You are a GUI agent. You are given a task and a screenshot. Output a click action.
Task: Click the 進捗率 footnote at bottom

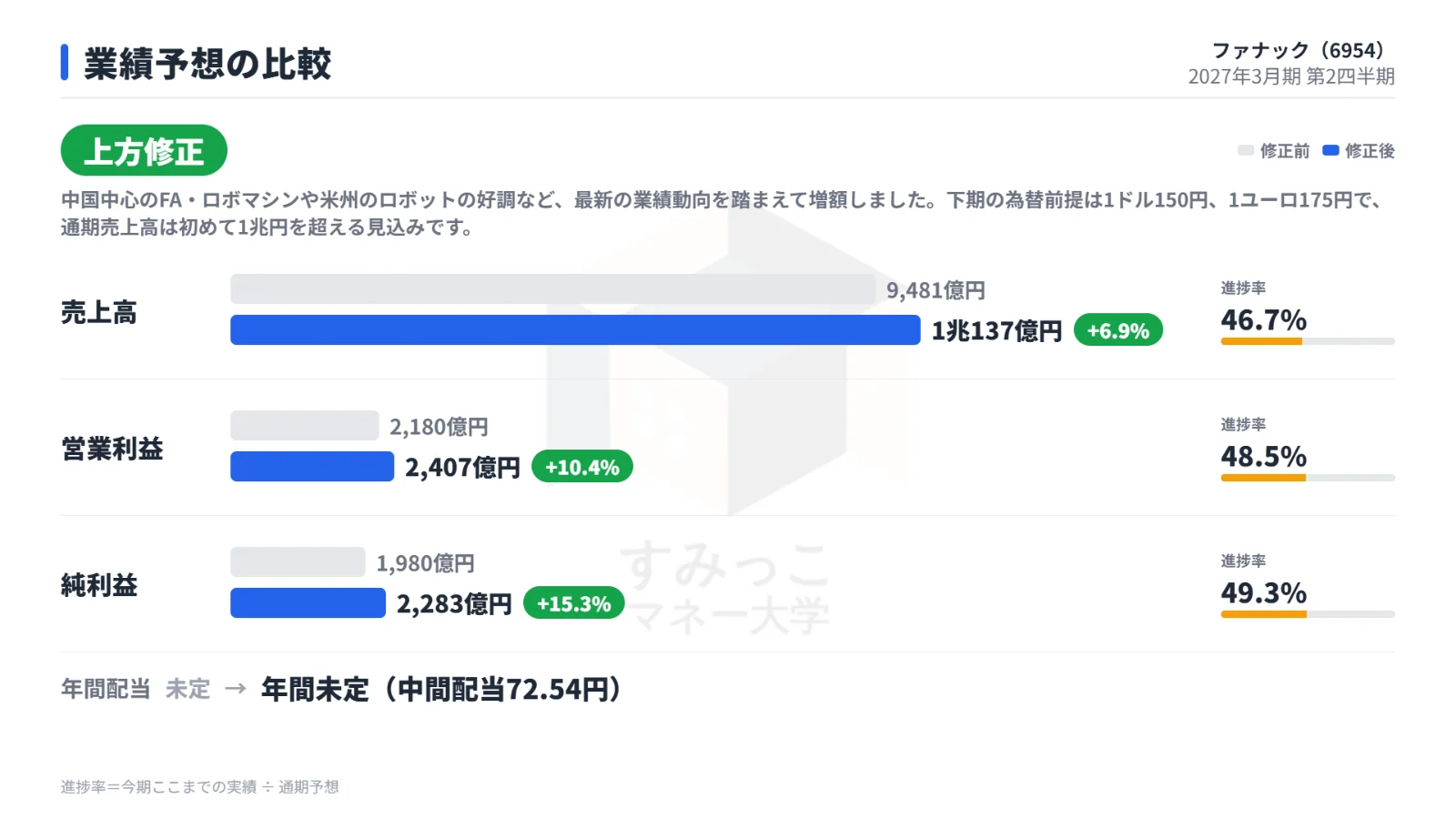(x=200, y=787)
